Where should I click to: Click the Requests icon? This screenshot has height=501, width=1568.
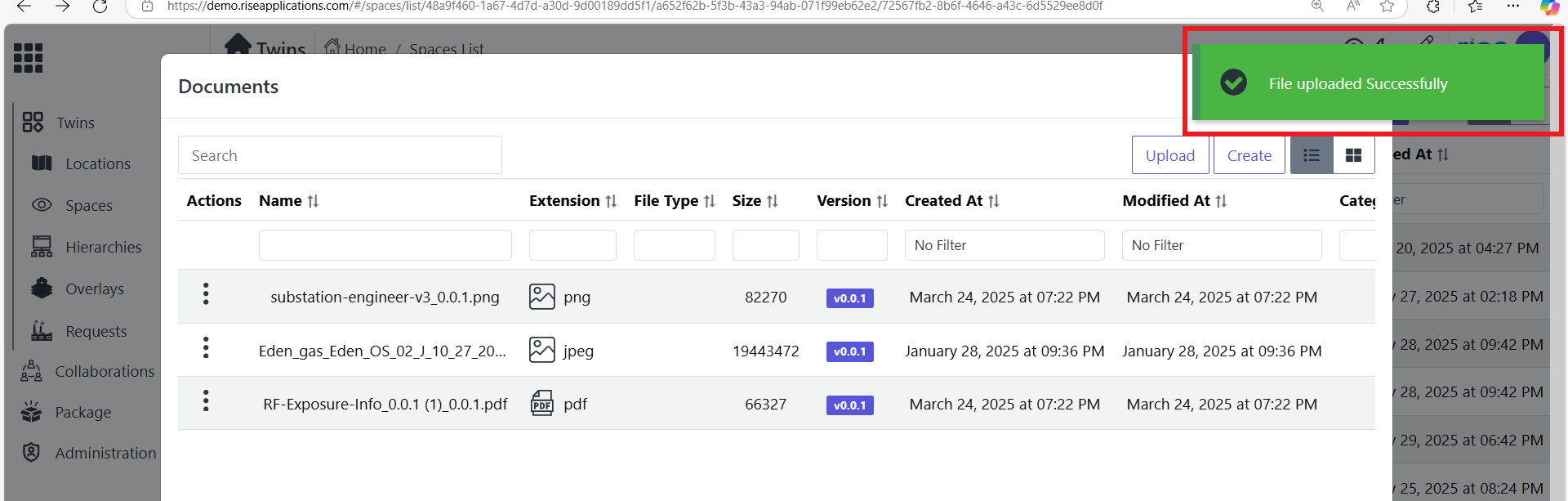coord(42,330)
